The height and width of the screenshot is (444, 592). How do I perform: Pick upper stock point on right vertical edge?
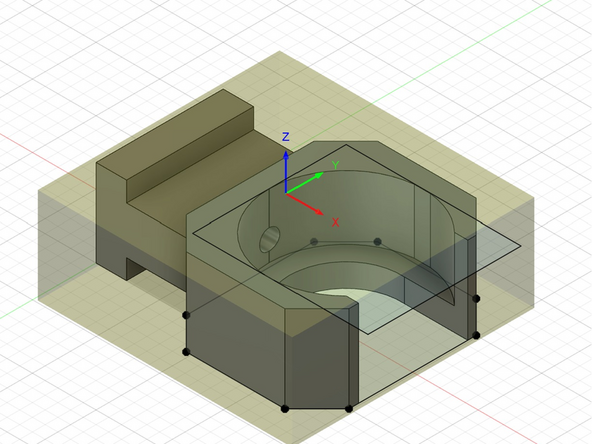point(476,299)
